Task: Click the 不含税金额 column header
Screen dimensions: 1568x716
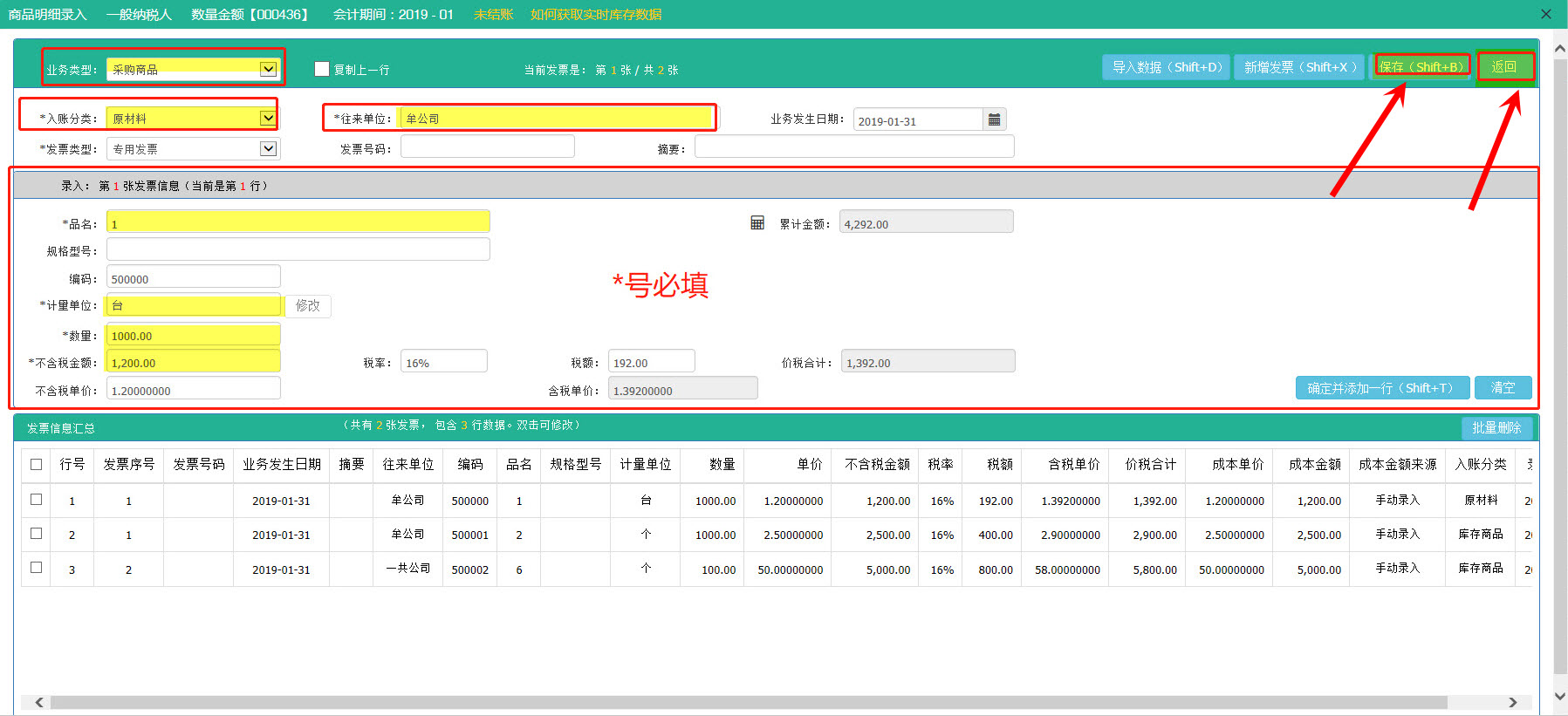Action: click(x=876, y=465)
